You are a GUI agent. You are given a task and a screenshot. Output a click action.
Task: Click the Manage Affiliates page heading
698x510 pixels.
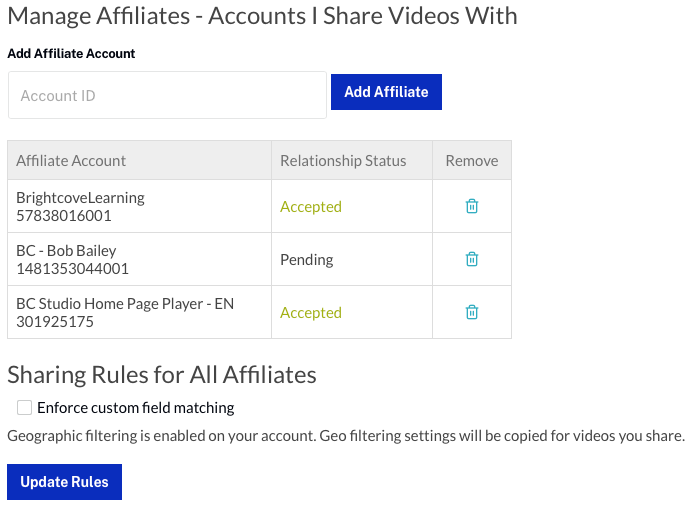[x=262, y=16]
